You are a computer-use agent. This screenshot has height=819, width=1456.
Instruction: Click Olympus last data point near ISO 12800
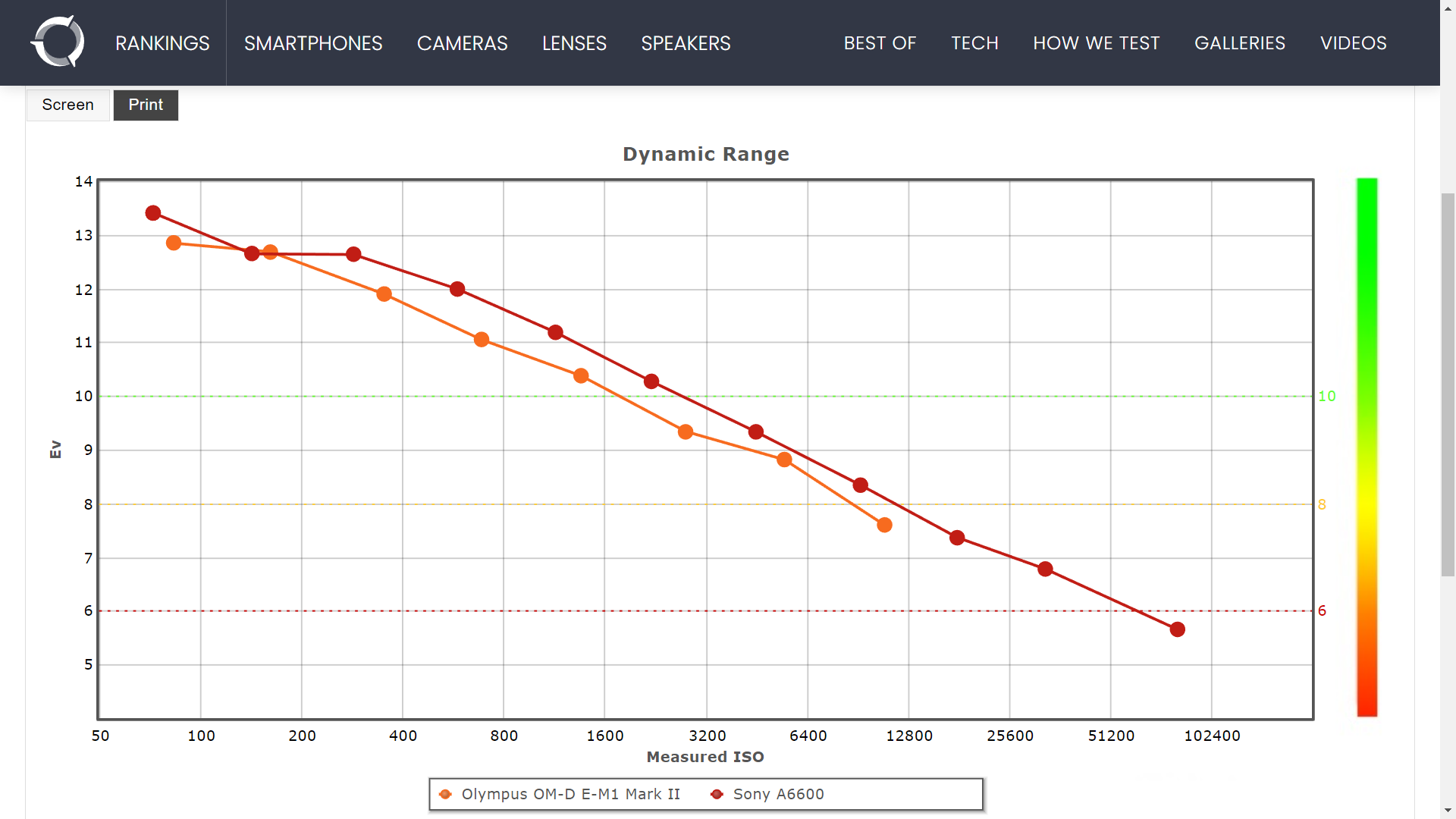884,525
